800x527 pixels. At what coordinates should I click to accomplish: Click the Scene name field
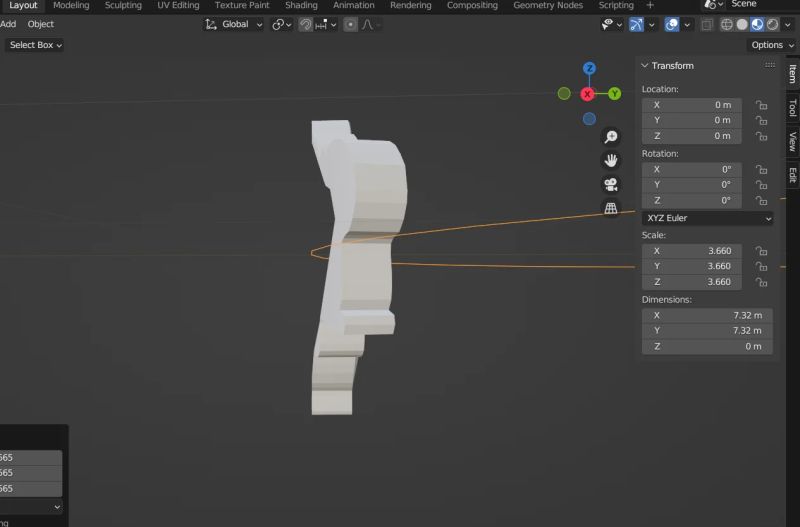pyautogui.click(x=763, y=4)
